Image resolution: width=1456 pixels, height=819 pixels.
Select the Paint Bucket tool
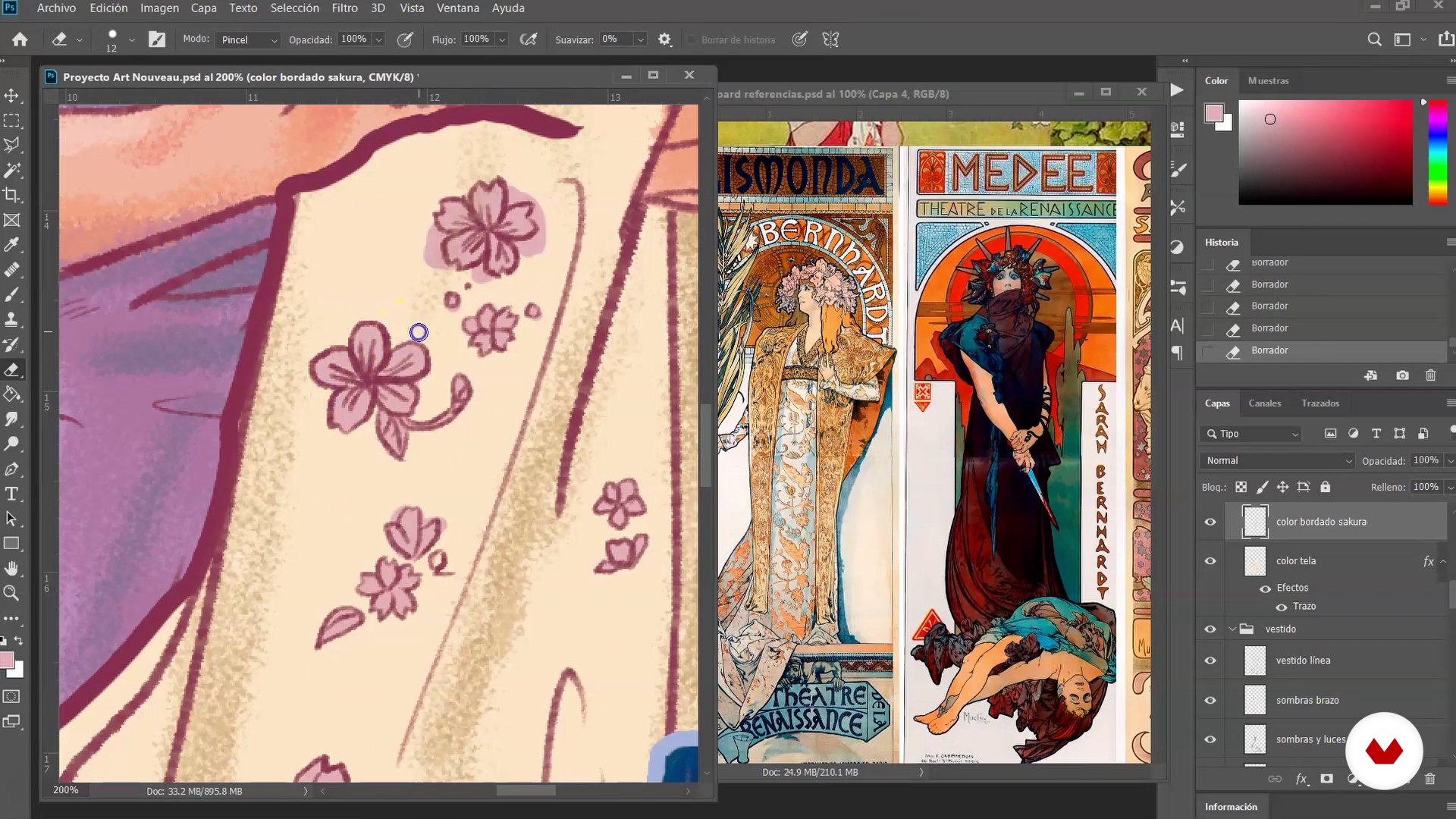[x=11, y=394]
